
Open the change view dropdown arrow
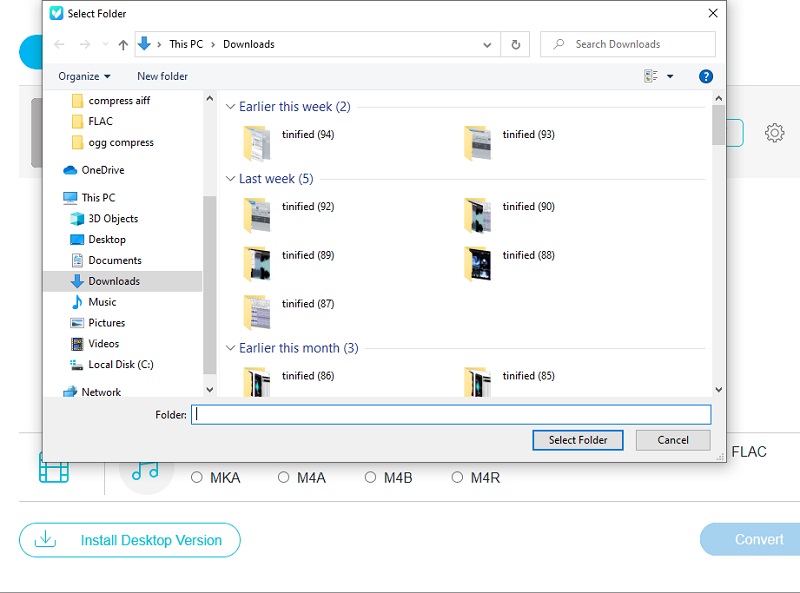coord(670,76)
